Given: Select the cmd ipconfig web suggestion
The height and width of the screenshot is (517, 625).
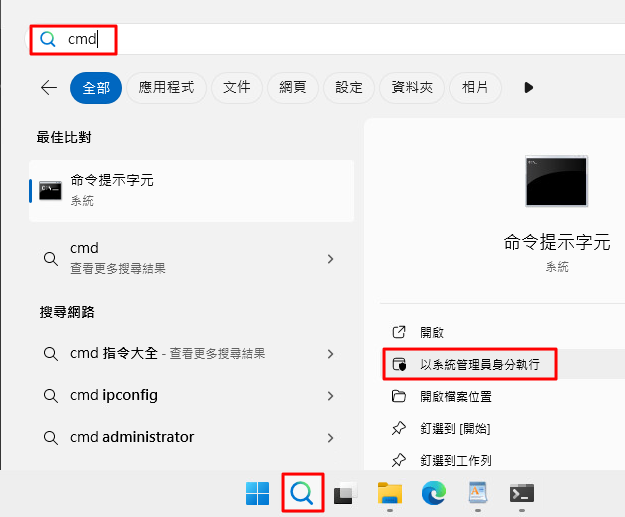Looking at the screenshot, I should tap(191, 395).
